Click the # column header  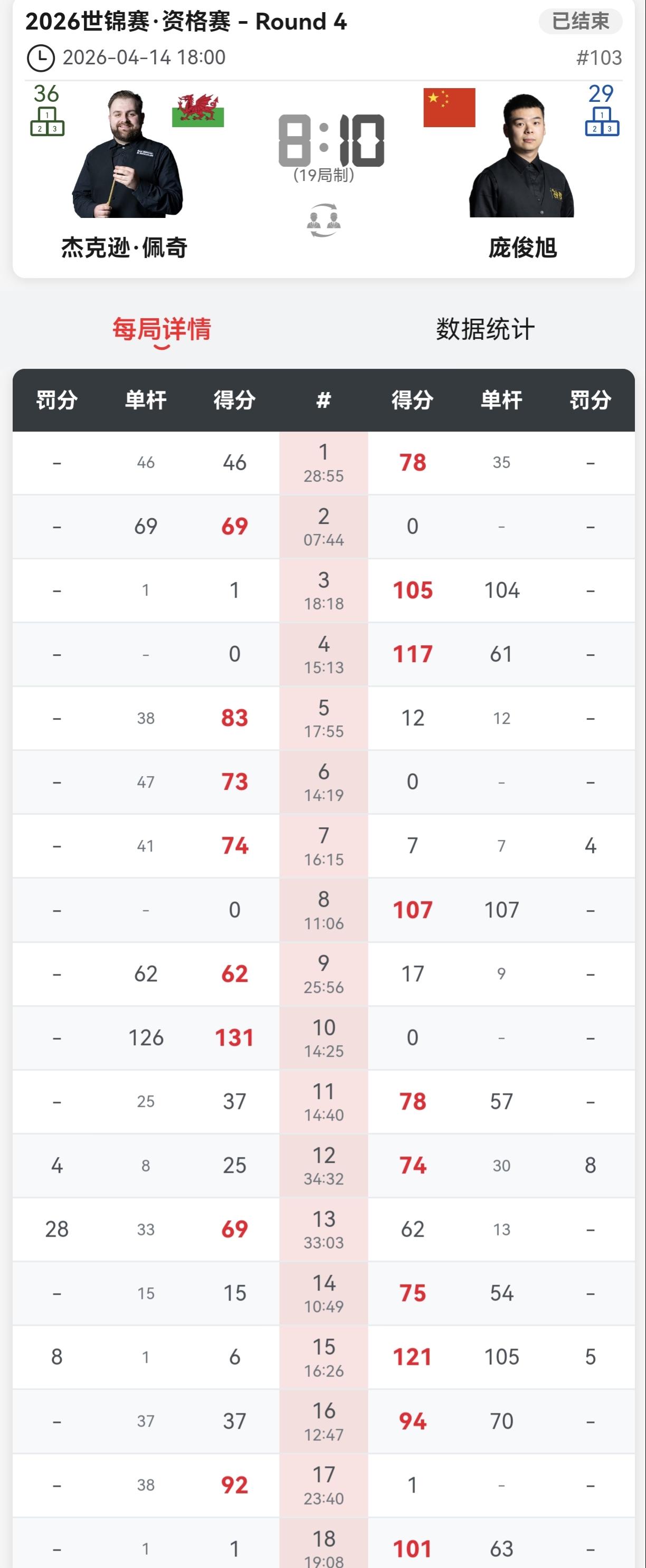(324, 400)
